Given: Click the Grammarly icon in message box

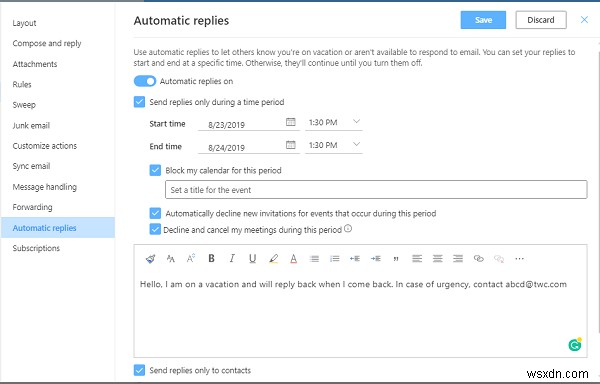Looking at the screenshot, I should pyautogui.click(x=575, y=345).
